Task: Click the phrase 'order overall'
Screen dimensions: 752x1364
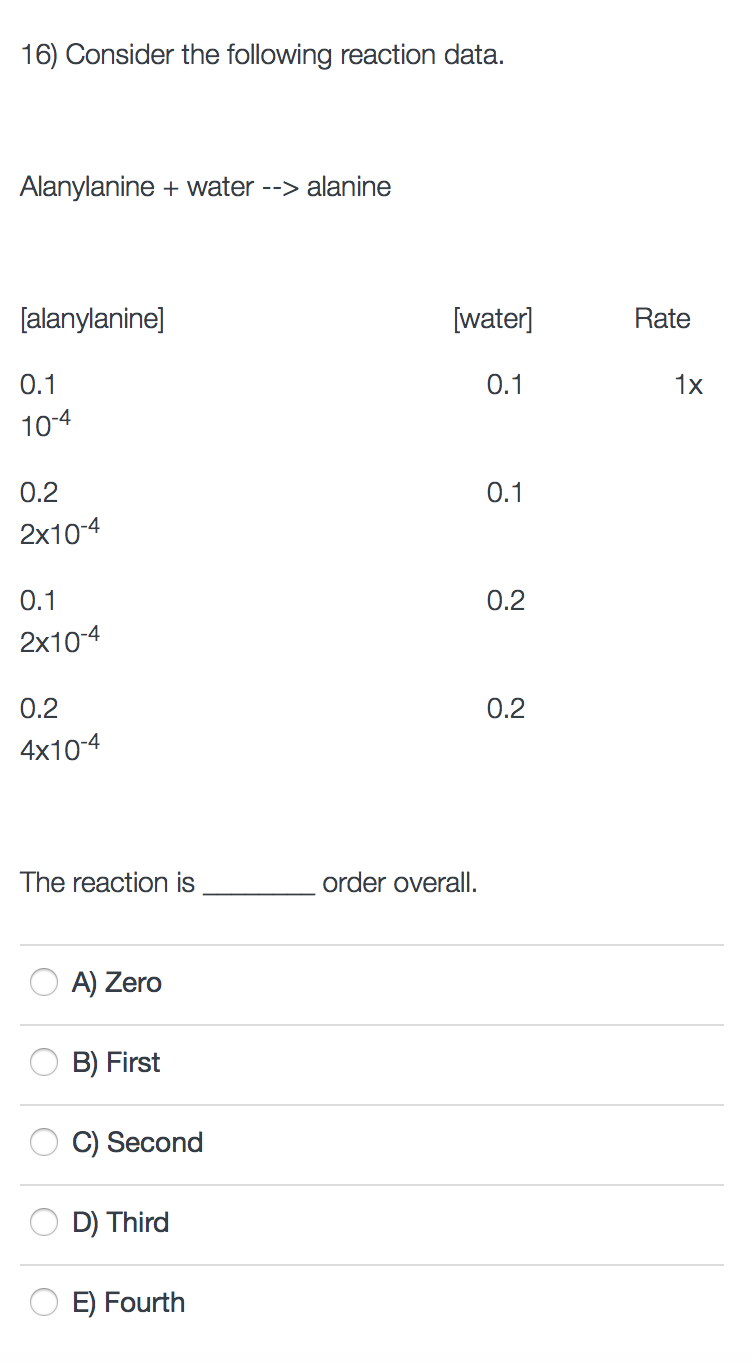Action: [x=399, y=882]
